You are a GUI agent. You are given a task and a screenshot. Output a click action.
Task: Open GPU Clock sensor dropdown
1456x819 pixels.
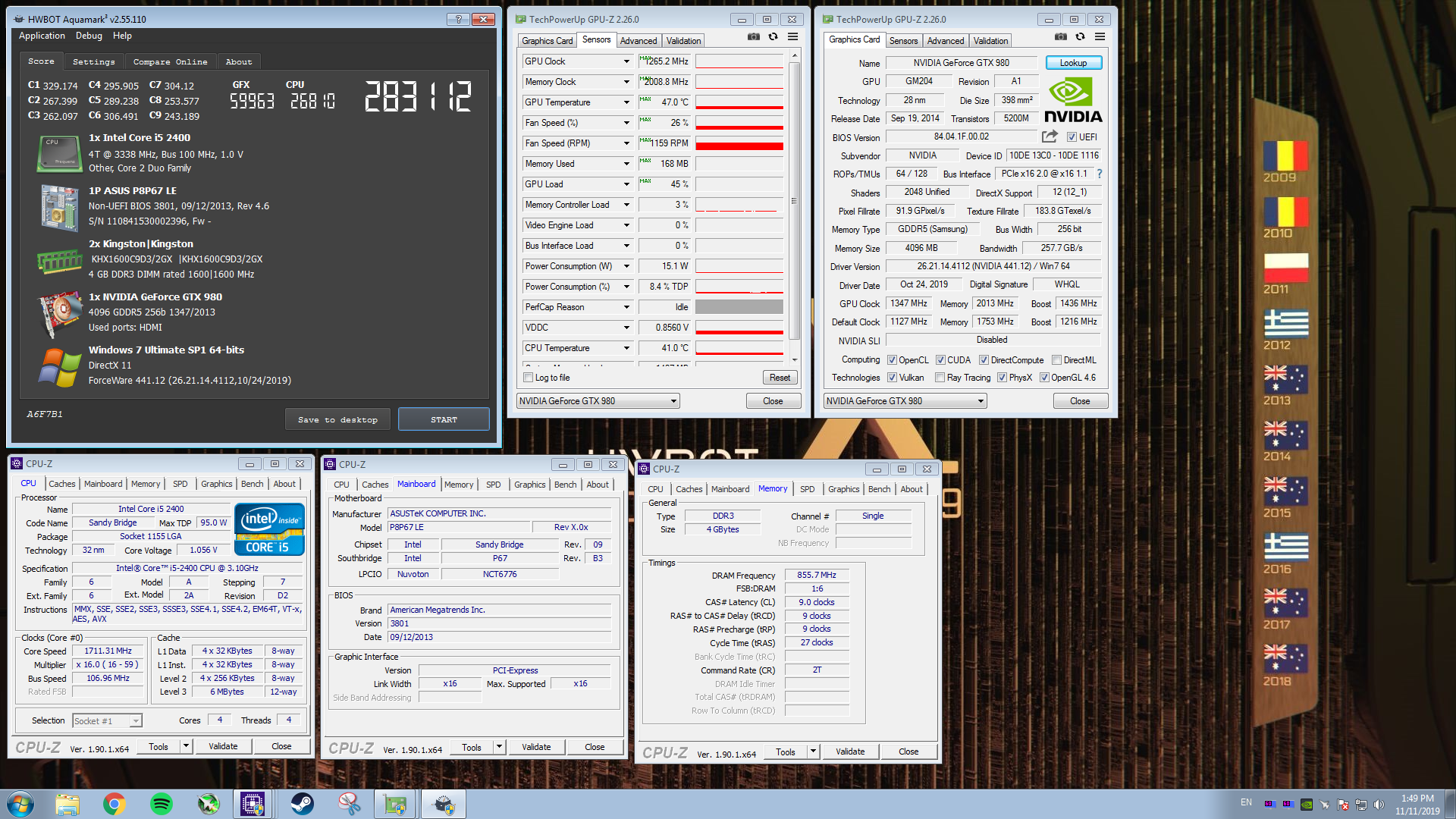click(x=626, y=61)
